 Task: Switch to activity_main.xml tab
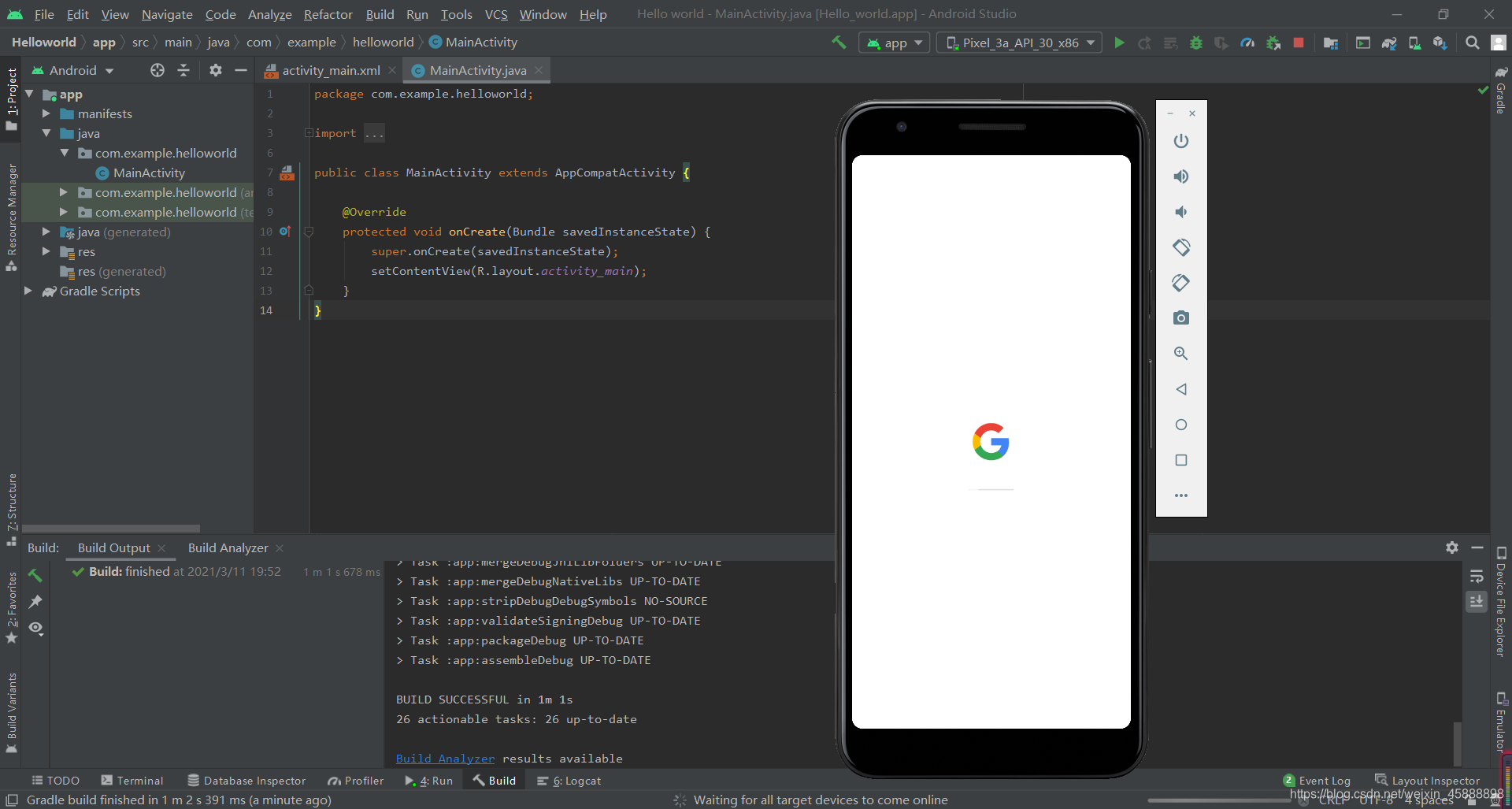coord(331,70)
